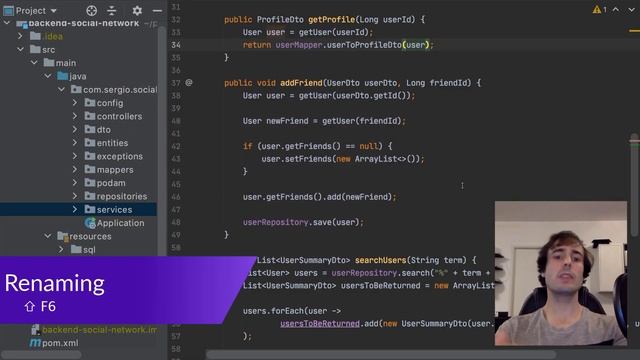Collapse the com.sergio.social package

pos(61,89)
